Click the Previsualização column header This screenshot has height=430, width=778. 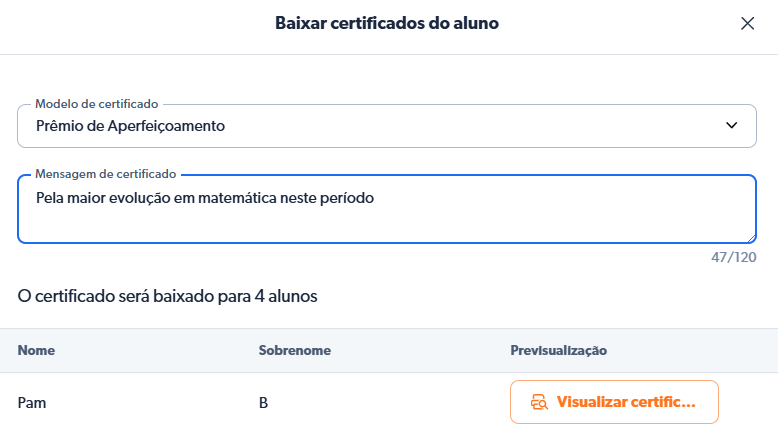click(558, 351)
